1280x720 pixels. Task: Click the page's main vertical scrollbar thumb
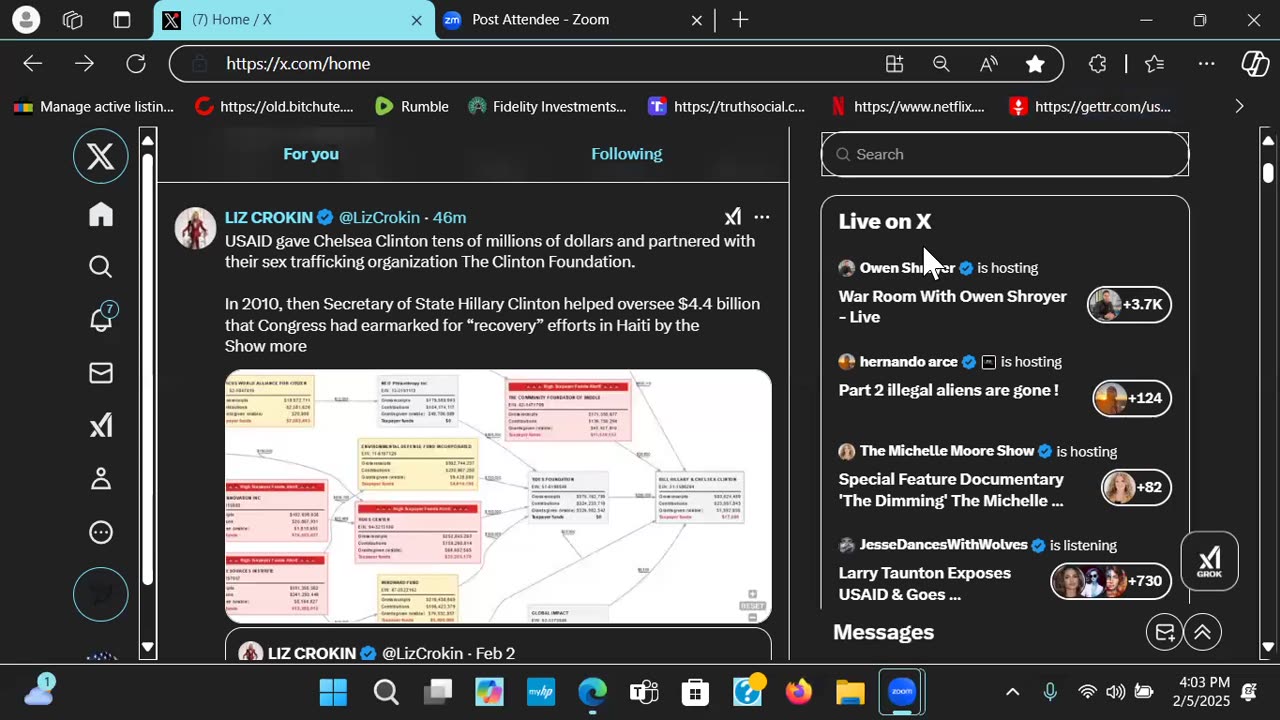click(x=1268, y=172)
